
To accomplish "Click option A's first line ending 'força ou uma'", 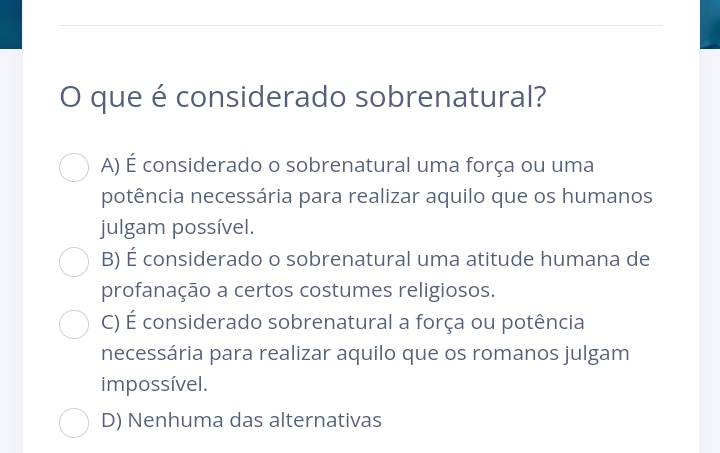I will [348, 165].
